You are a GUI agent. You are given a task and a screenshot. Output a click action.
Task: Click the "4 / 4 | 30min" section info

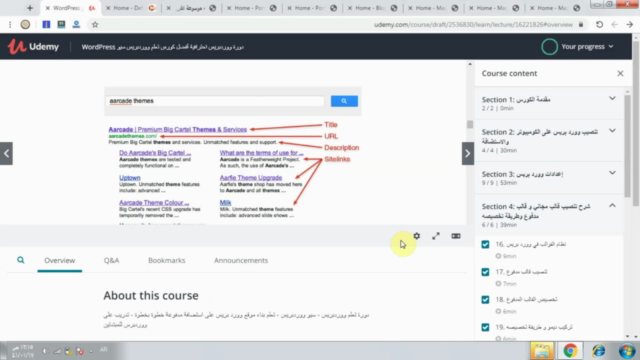[x=499, y=150]
